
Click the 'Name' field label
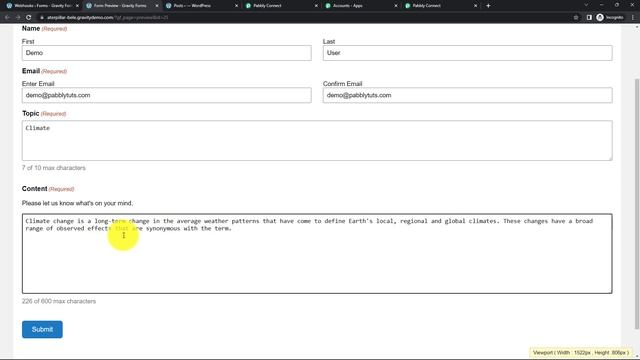pos(31,29)
